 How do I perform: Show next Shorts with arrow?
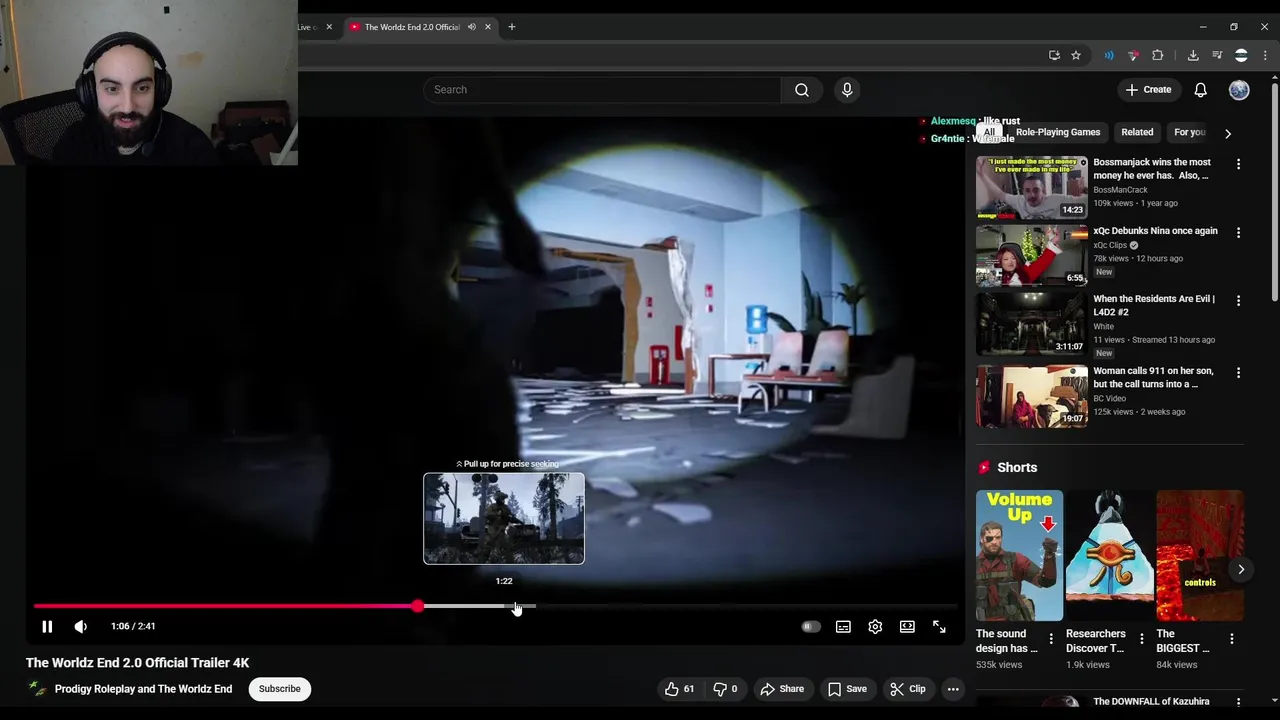[x=1241, y=569]
